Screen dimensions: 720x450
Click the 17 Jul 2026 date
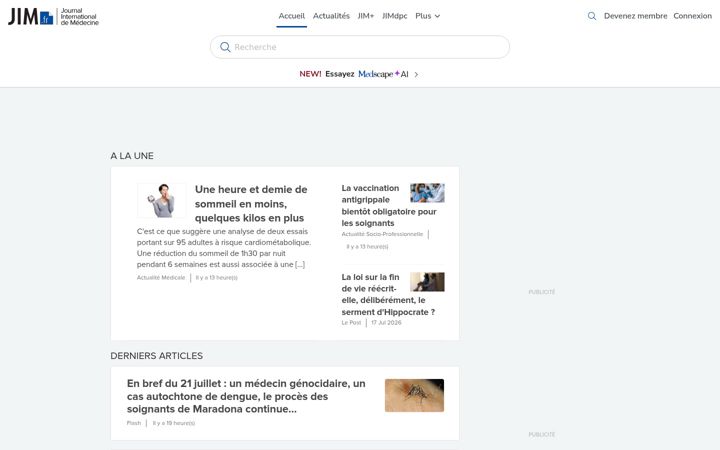point(386,323)
